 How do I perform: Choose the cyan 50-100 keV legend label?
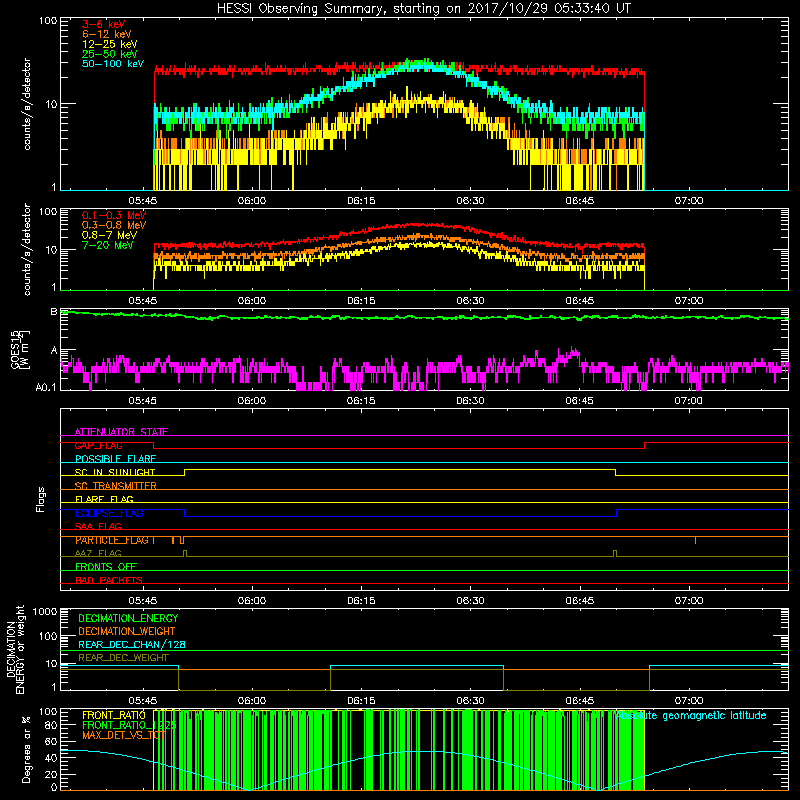[112, 64]
